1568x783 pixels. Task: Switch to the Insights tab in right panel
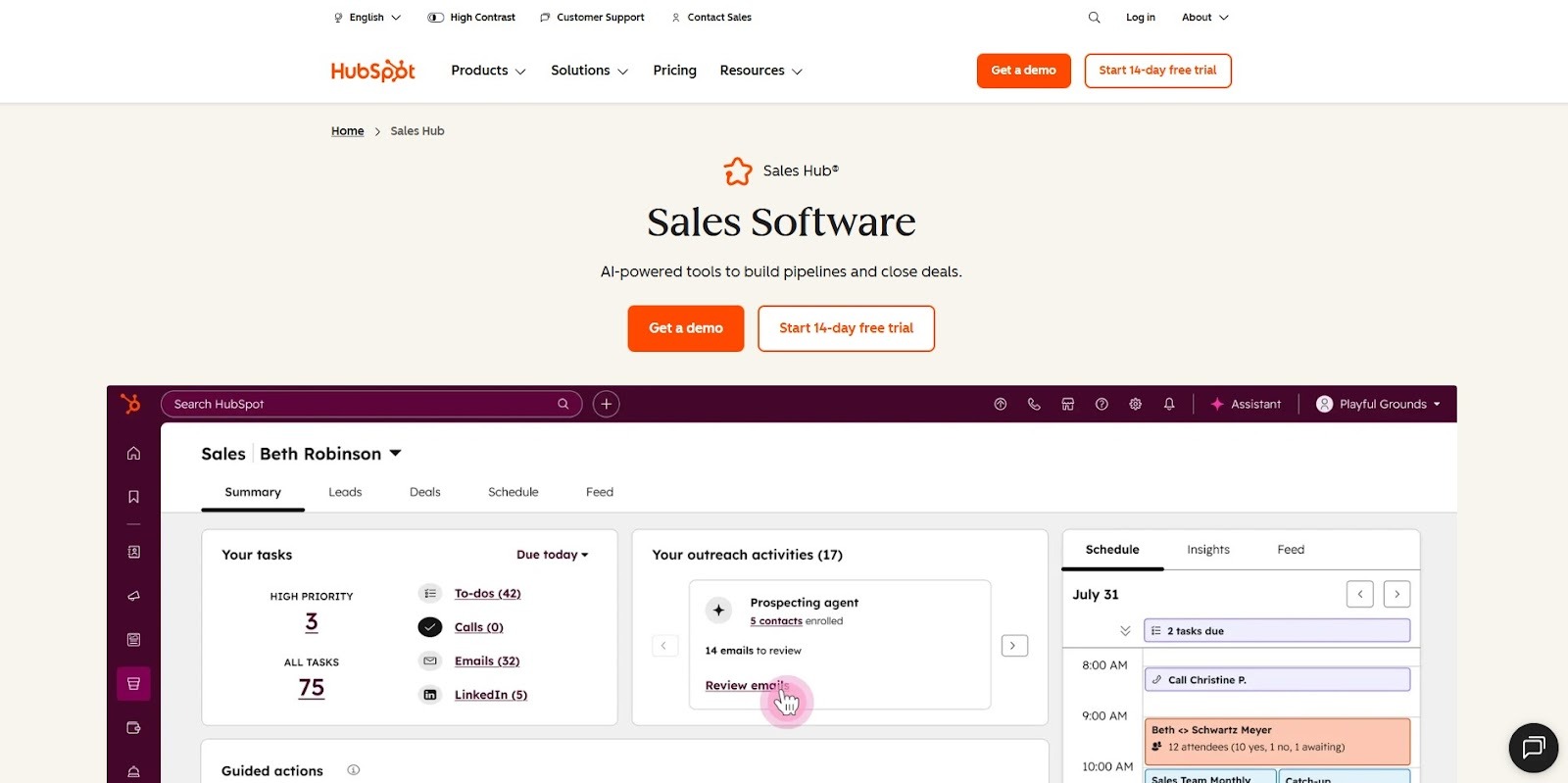[1208, 550]
